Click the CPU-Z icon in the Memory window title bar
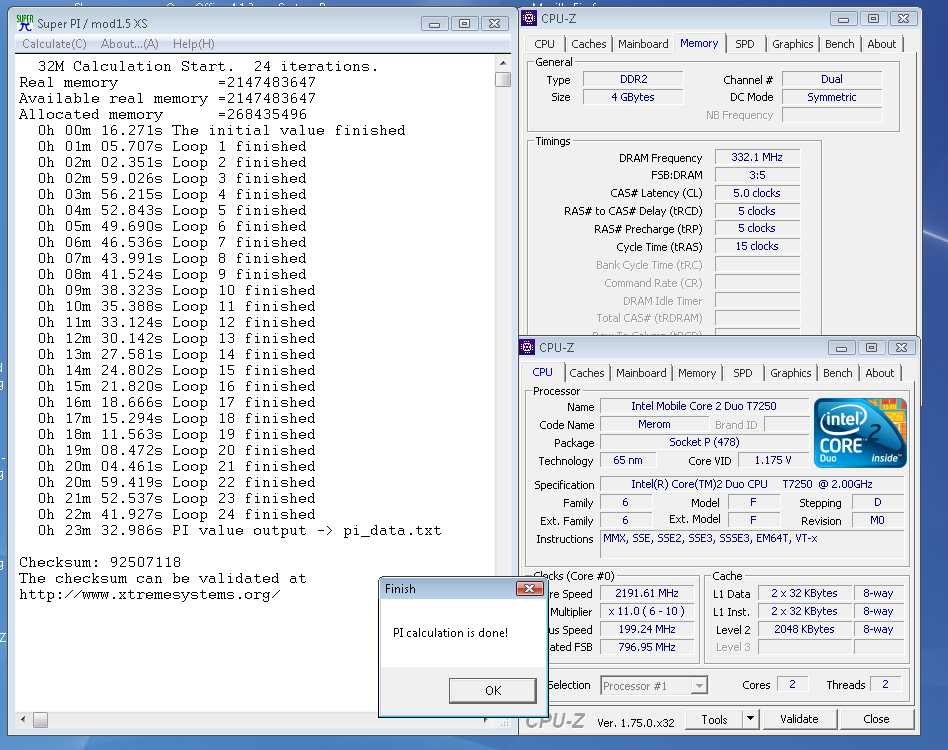Screen dimensions: 948x750 (529, 18)
